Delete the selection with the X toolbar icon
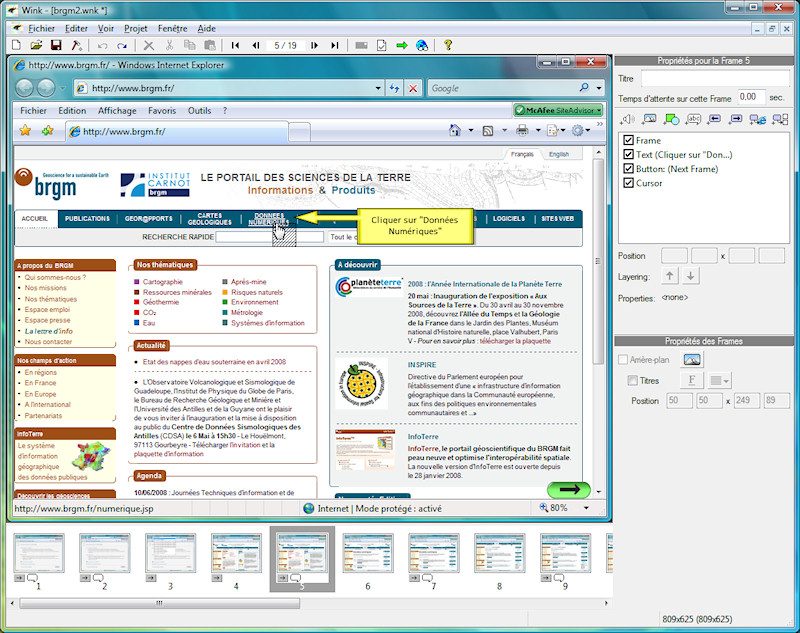 (x=148, y=46)
